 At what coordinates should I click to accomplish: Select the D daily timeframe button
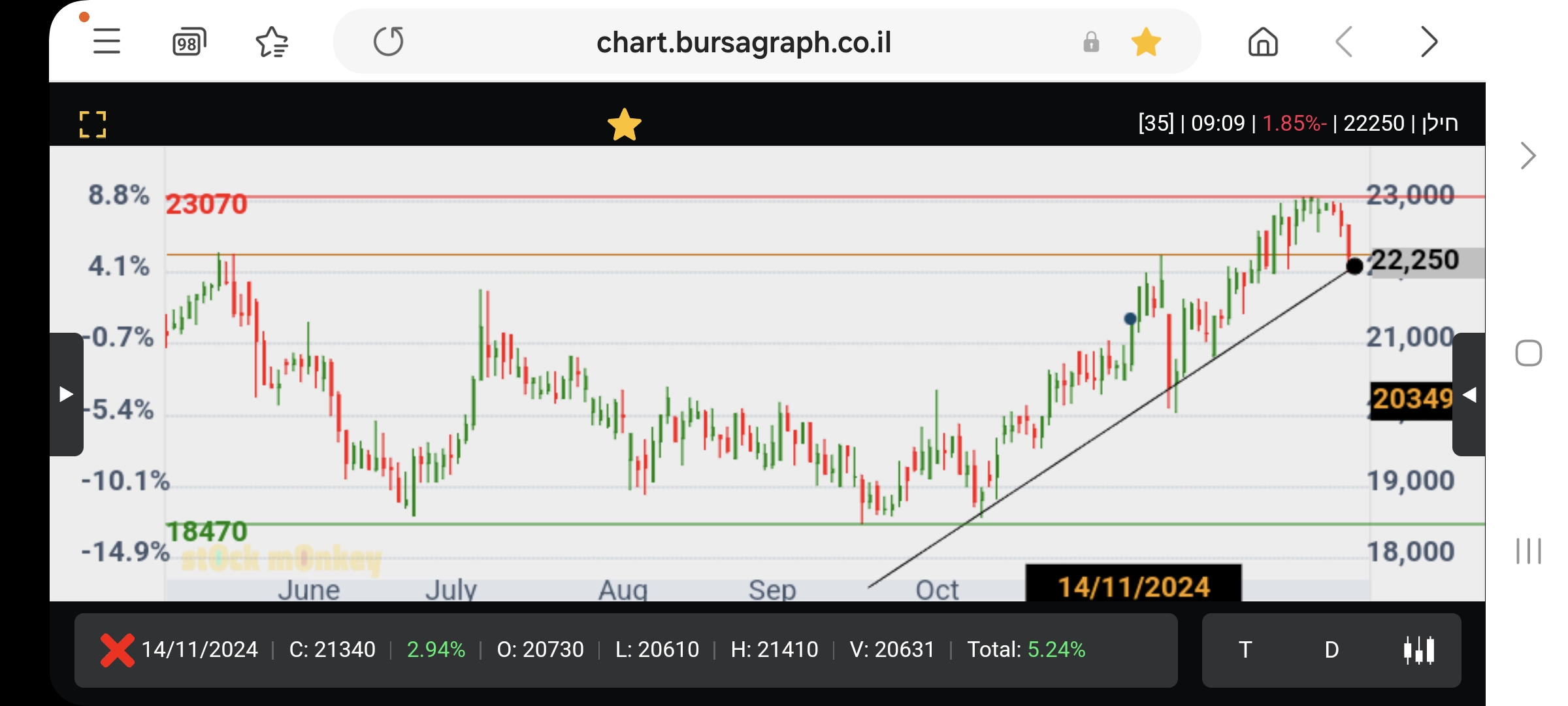[x=1331, y=650]
